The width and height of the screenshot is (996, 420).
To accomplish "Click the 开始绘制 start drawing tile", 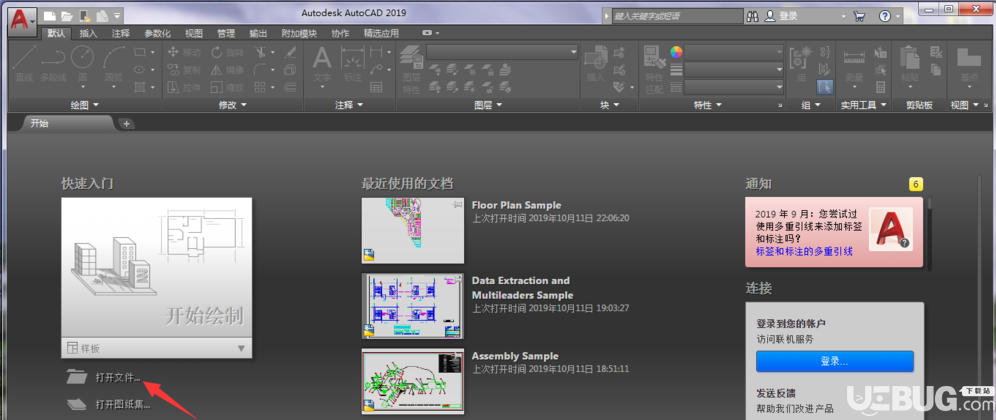I will (156, 268).
